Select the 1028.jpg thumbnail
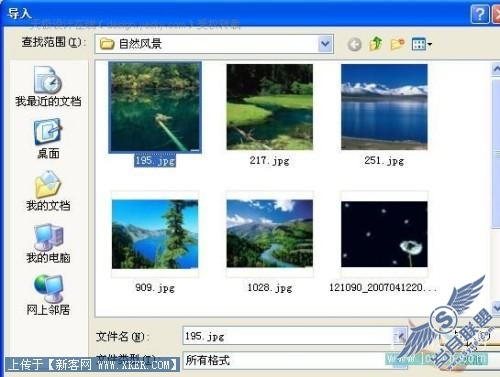 click(269, 234)
